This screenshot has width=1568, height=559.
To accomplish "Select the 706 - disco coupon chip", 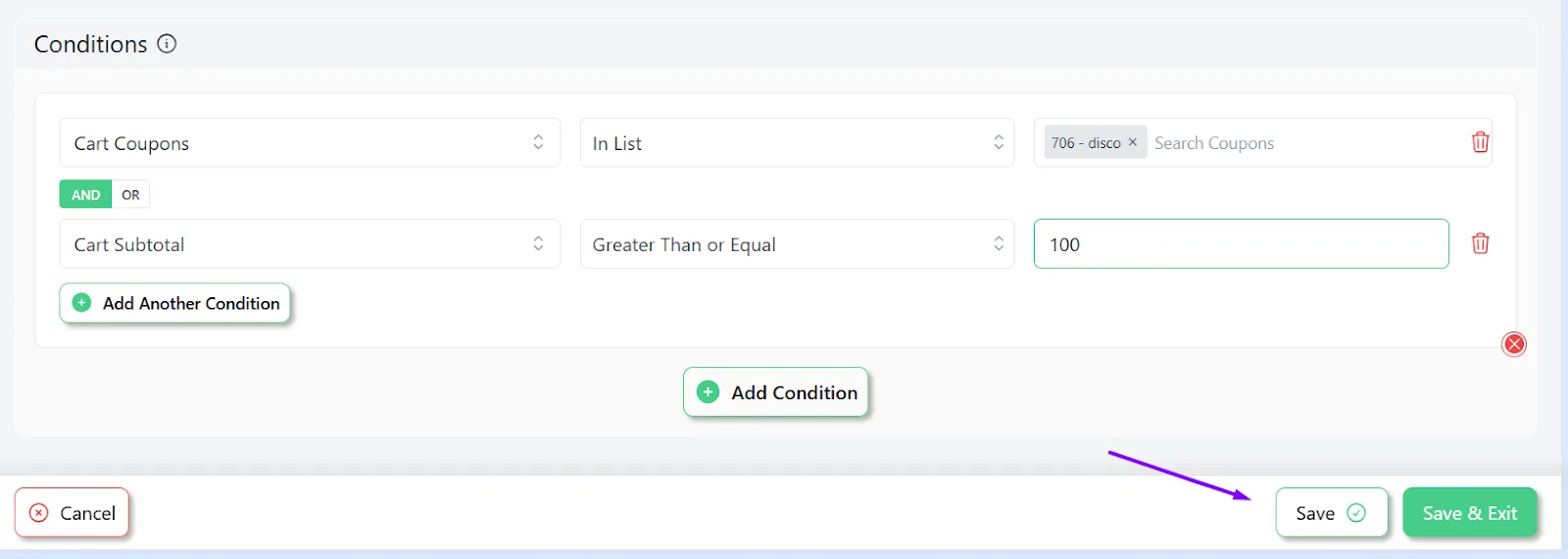I will click(x=1086, y=143).
